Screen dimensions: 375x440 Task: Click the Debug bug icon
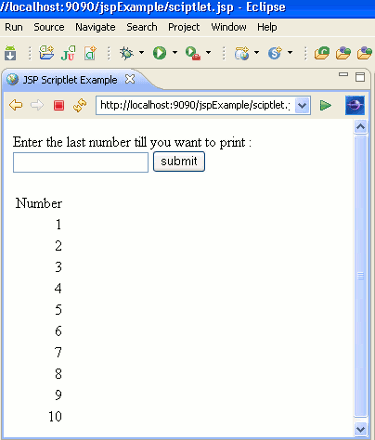pos(127,53)
